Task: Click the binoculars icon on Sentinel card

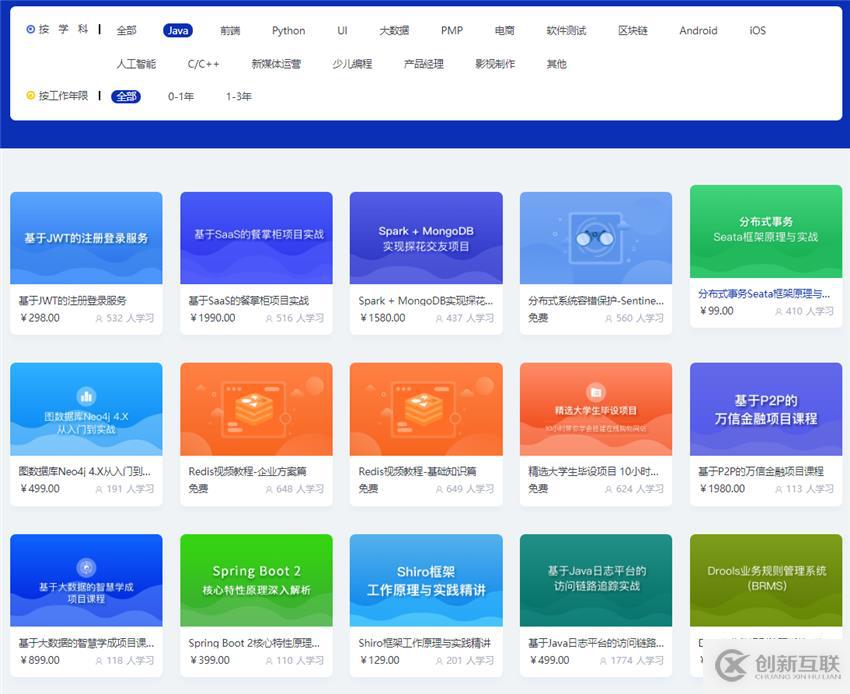Action: tap(596, 239)
